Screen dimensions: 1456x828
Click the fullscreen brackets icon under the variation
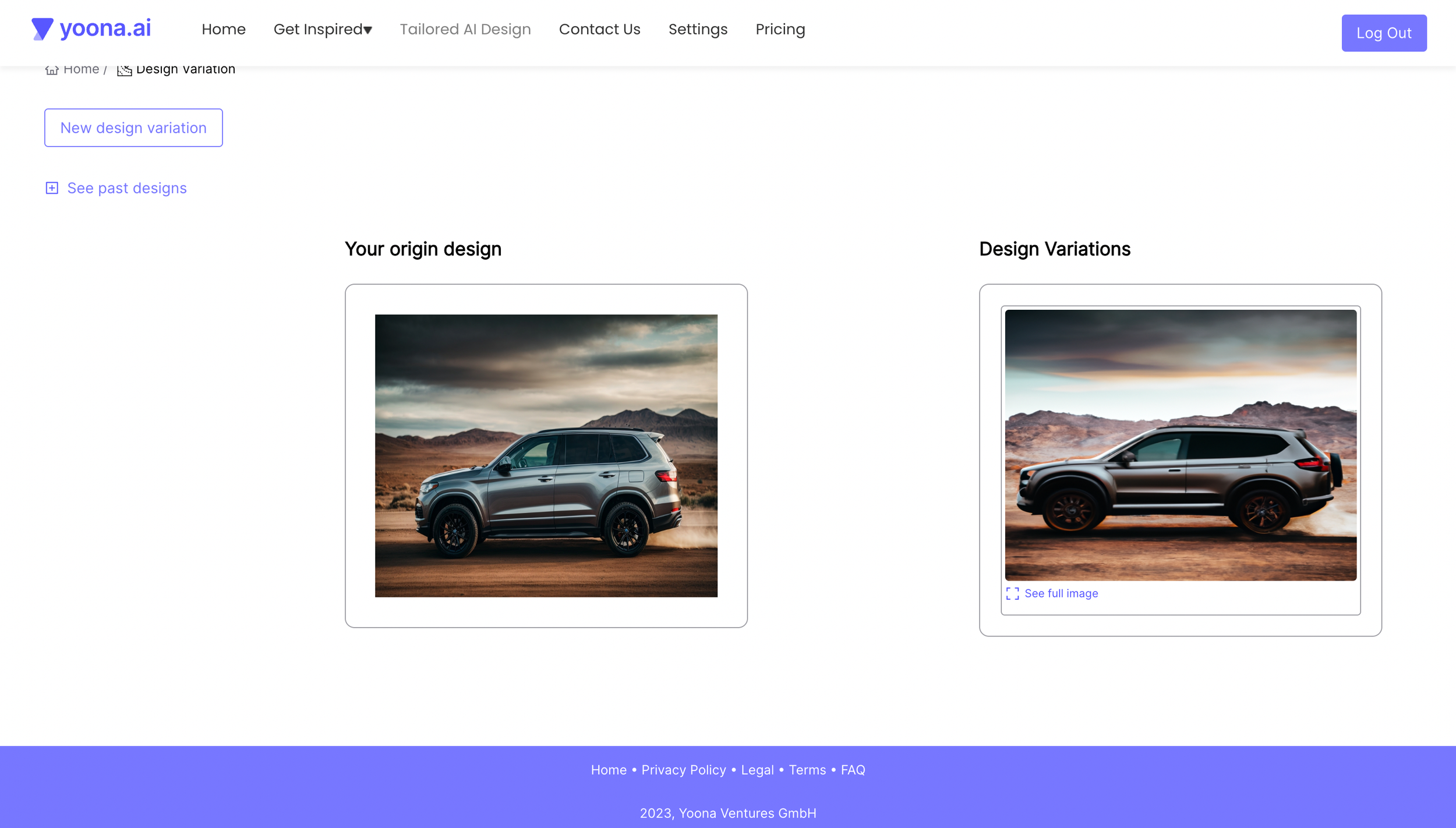click(x=1012, y=593)
